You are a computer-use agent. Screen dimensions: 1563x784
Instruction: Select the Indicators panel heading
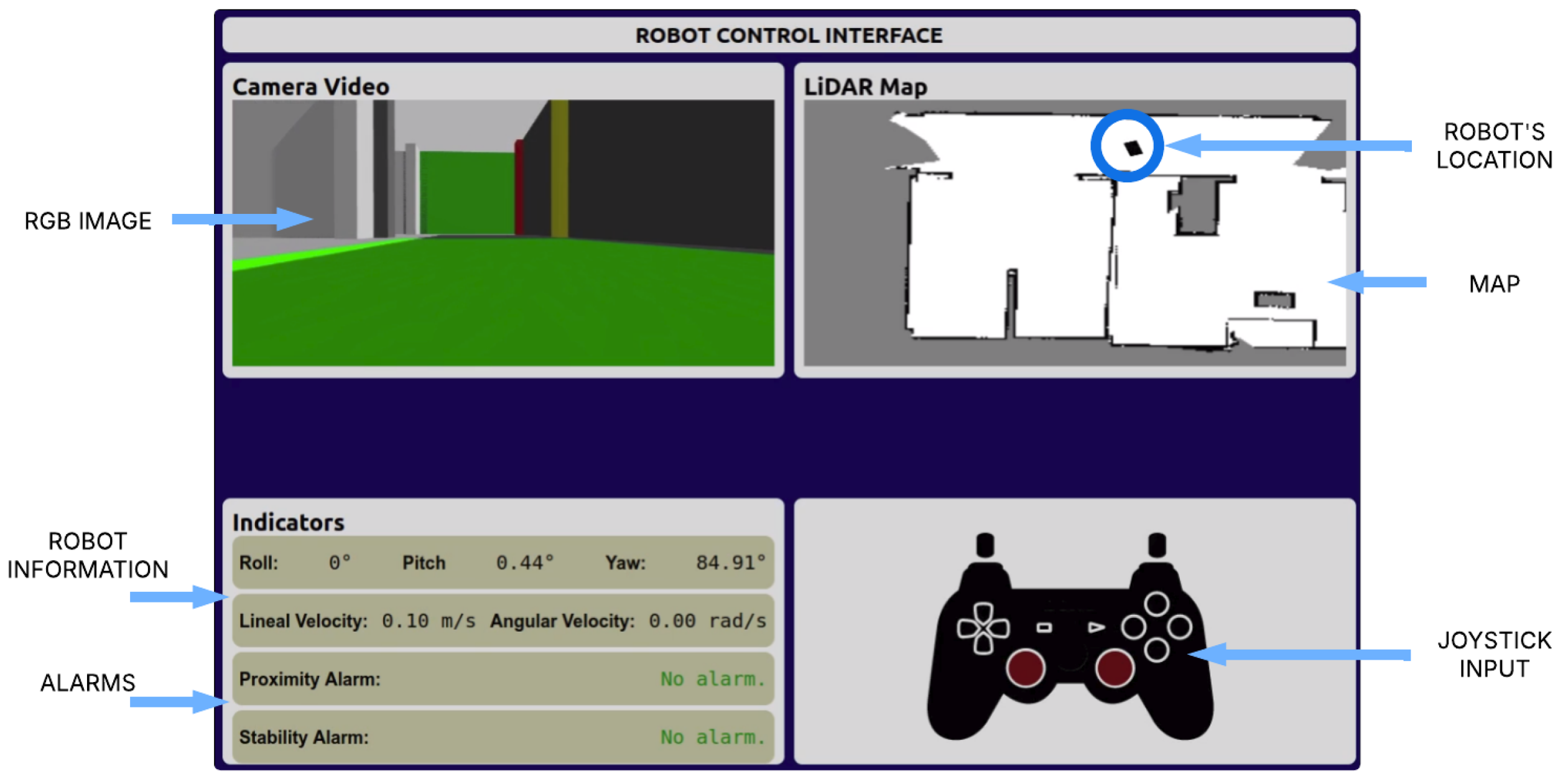(x=288, y=523)
